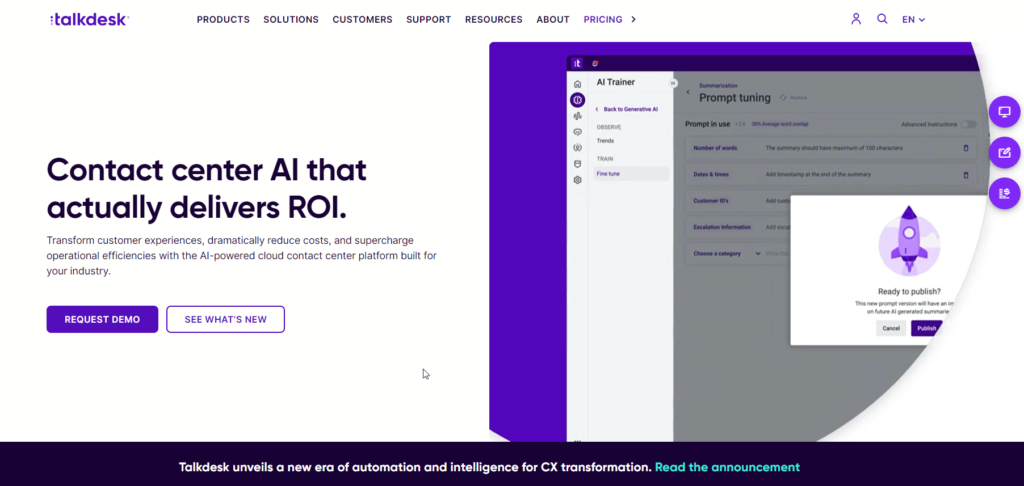Click the notification icon in demo header
Image resolution: width=1024 pixels, height=486 pixels.
(595, 63)
